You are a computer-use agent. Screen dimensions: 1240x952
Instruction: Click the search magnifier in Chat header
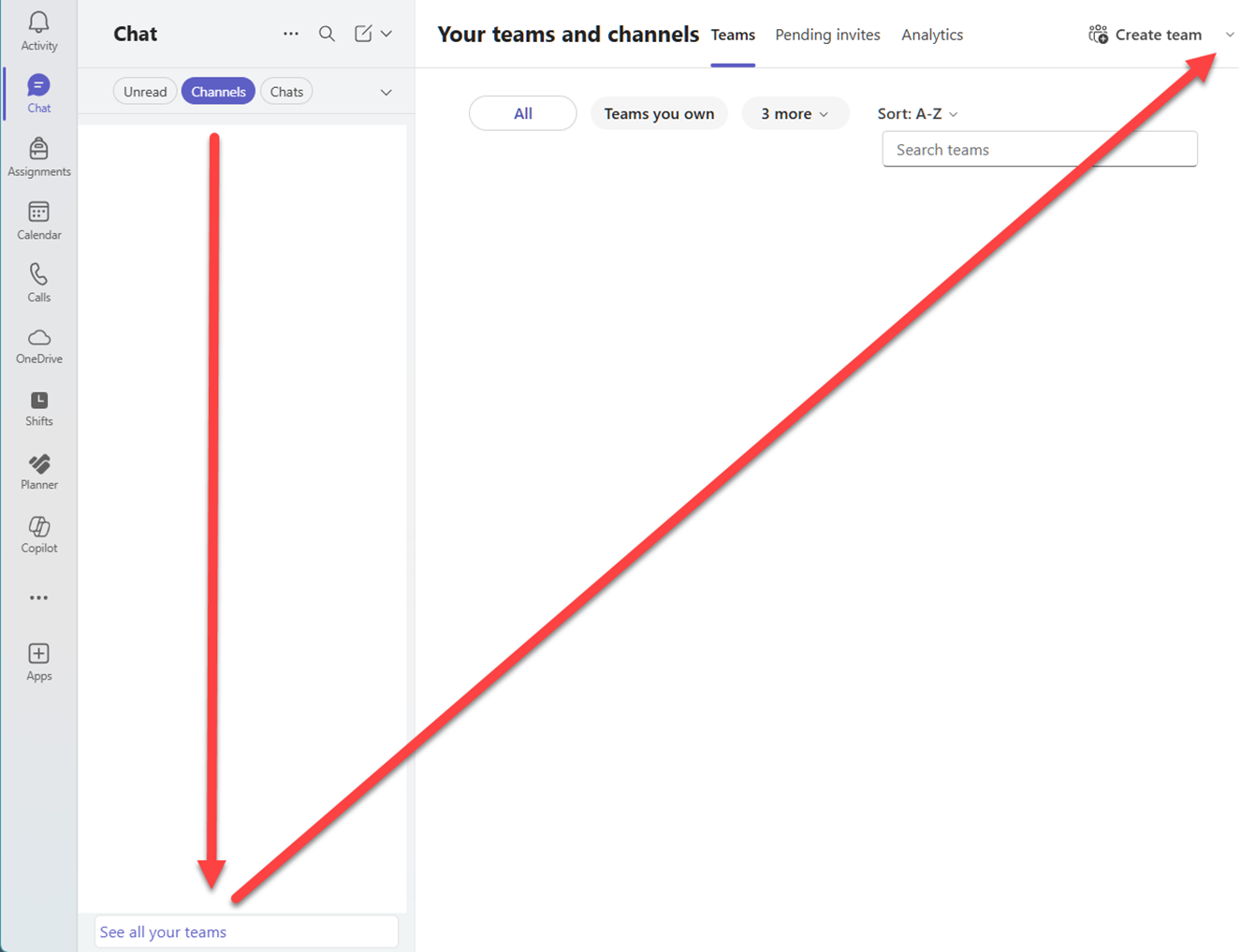[x=327, y=34]
